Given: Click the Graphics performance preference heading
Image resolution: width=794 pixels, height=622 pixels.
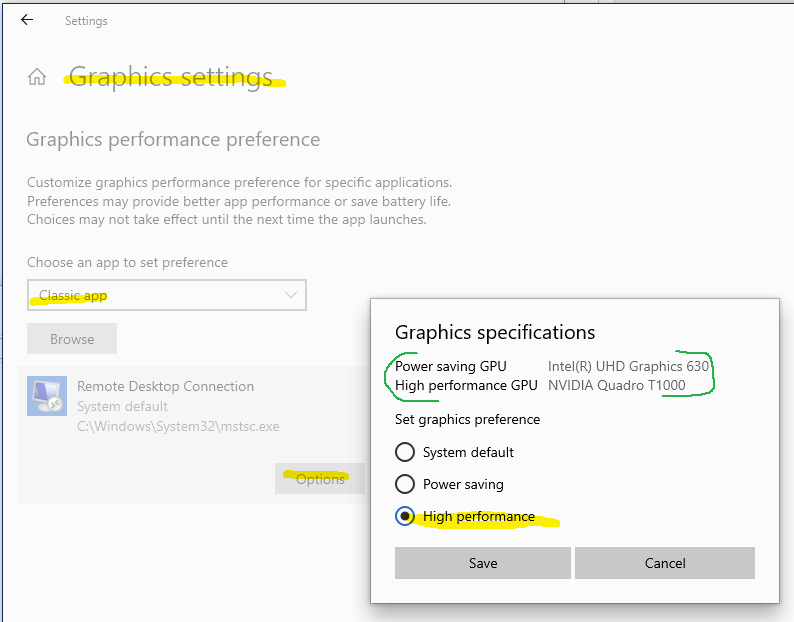Looking at the screenshot, I should (x=173, y=139).
